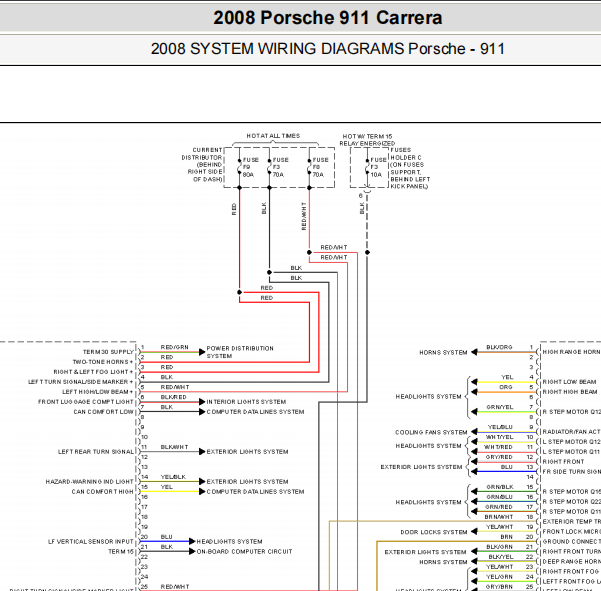The height and width of the screenshot is (591, 601).
Task: Select the "FUSE F9 80A" label
Action: (251, 167)
